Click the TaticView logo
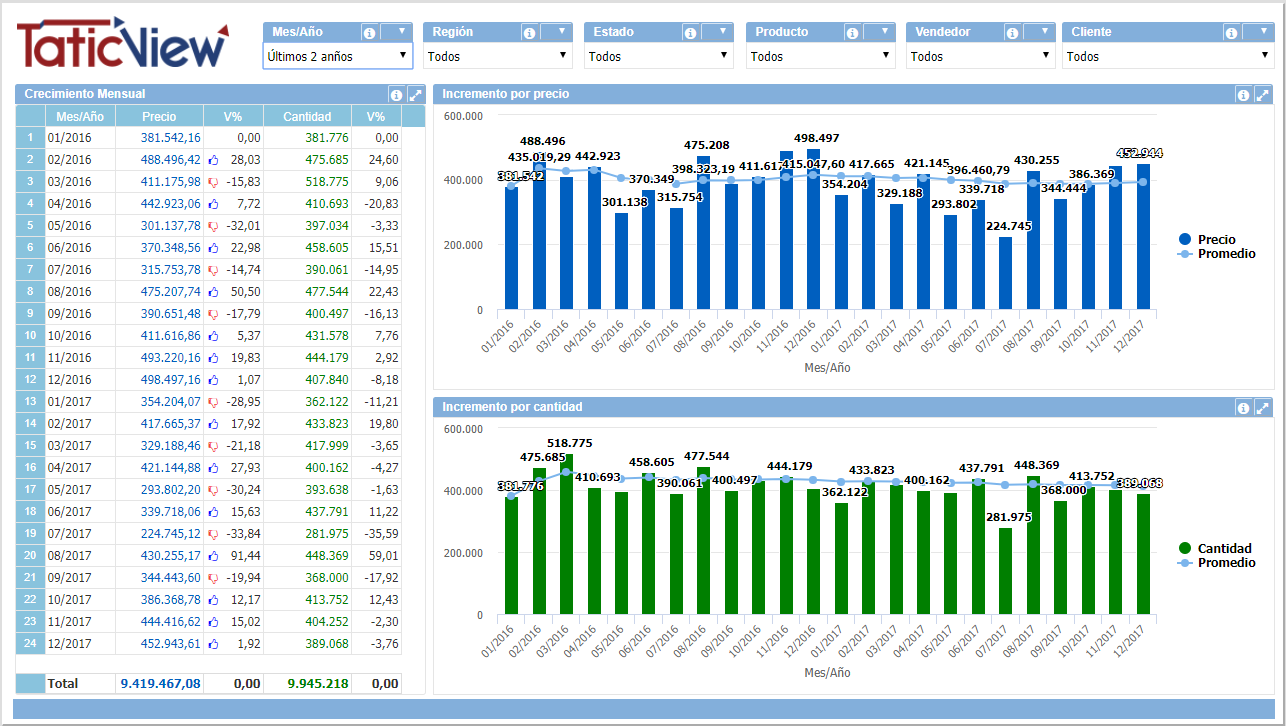1286x726 pixels. pyautogui.click(x=122, y=43)
